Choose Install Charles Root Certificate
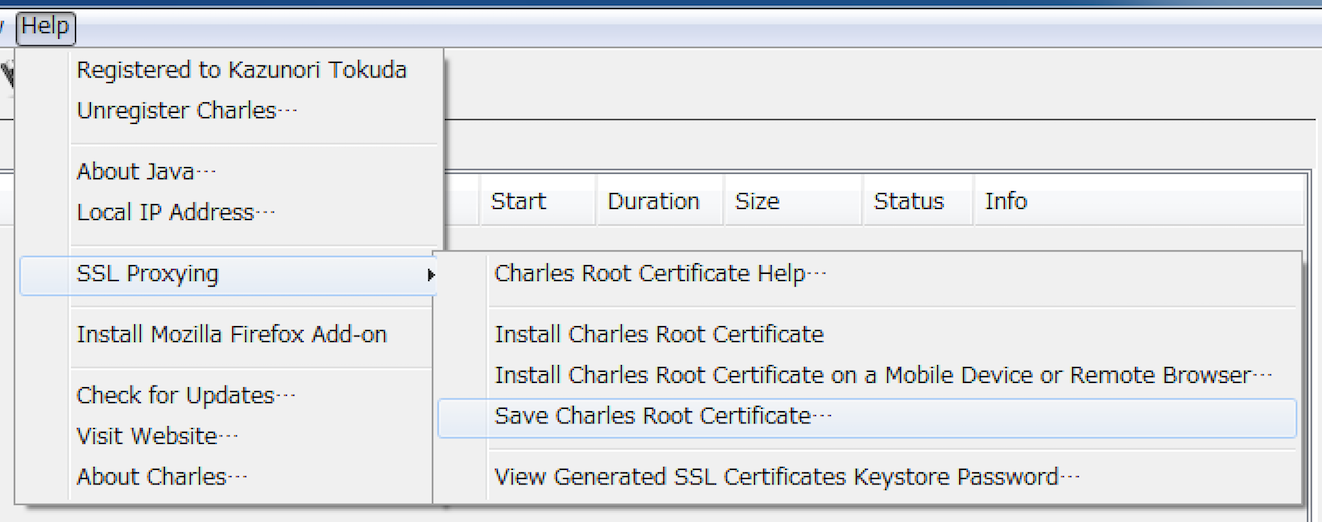The height and width of the screenshot is (522, 1322). 659,335
